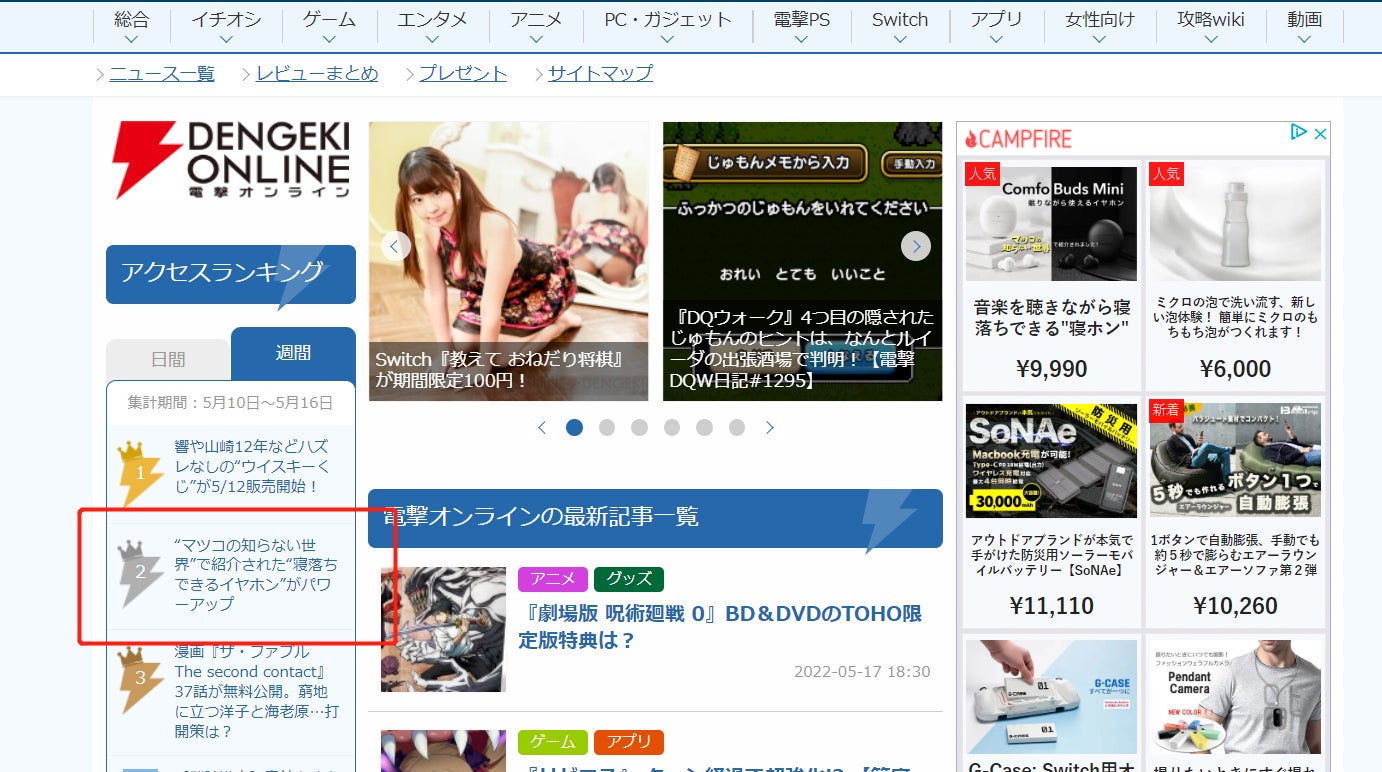Expand the chevron under Switch
The width and height of the screenshot is (1382, 772).
(900, 40)
